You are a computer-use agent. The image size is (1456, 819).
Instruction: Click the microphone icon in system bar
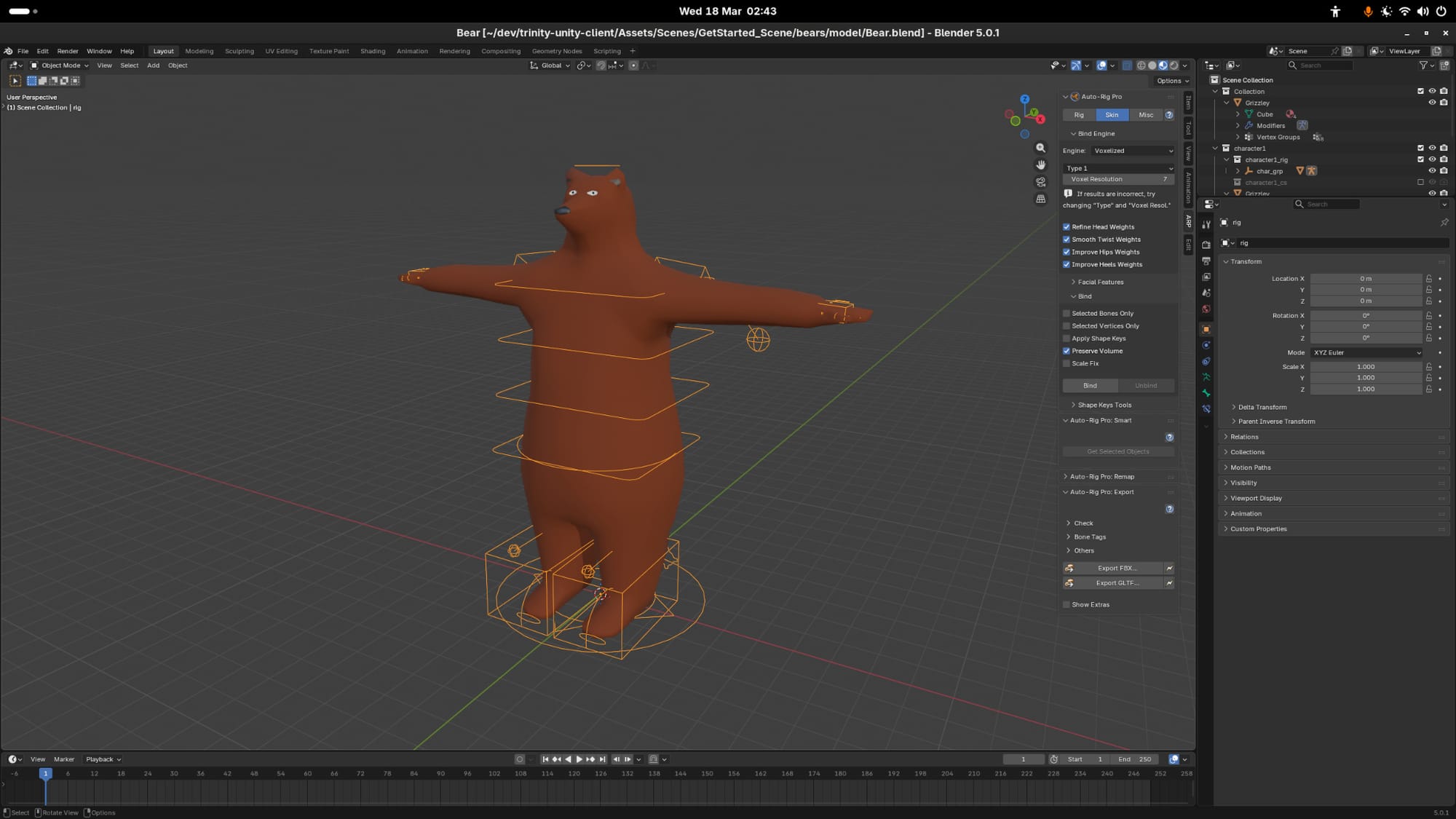tap(1368, 12)
